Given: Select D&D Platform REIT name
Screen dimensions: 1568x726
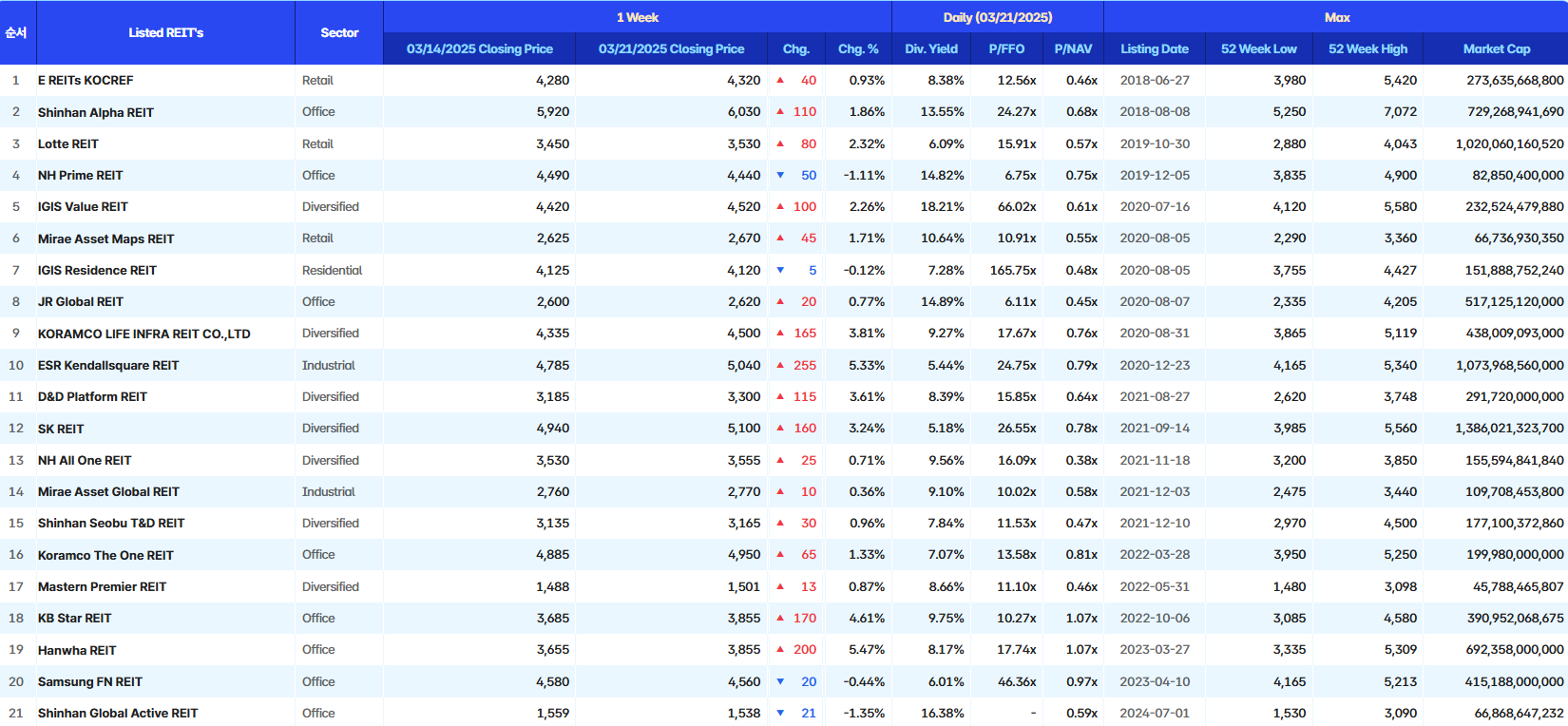Looking at the screenshot, I should (92, 396).
